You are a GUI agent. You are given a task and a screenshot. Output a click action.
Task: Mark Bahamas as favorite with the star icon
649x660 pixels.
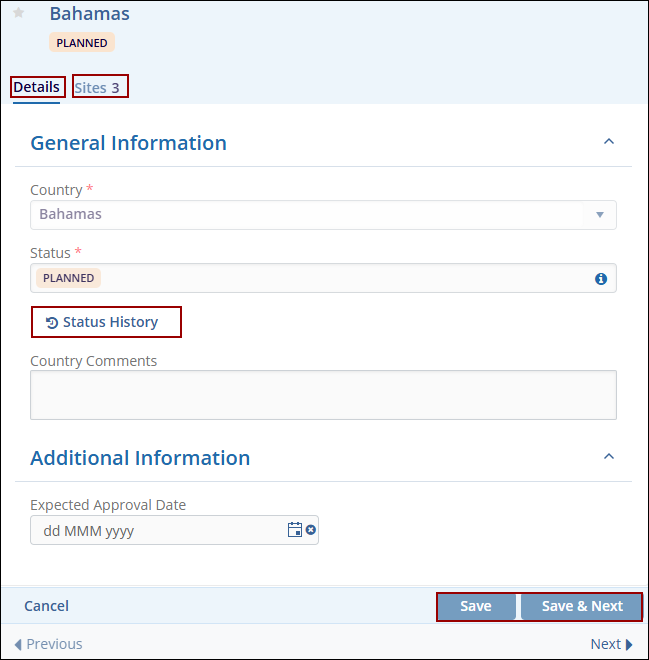pyautogui.click(x=18, y=13)
